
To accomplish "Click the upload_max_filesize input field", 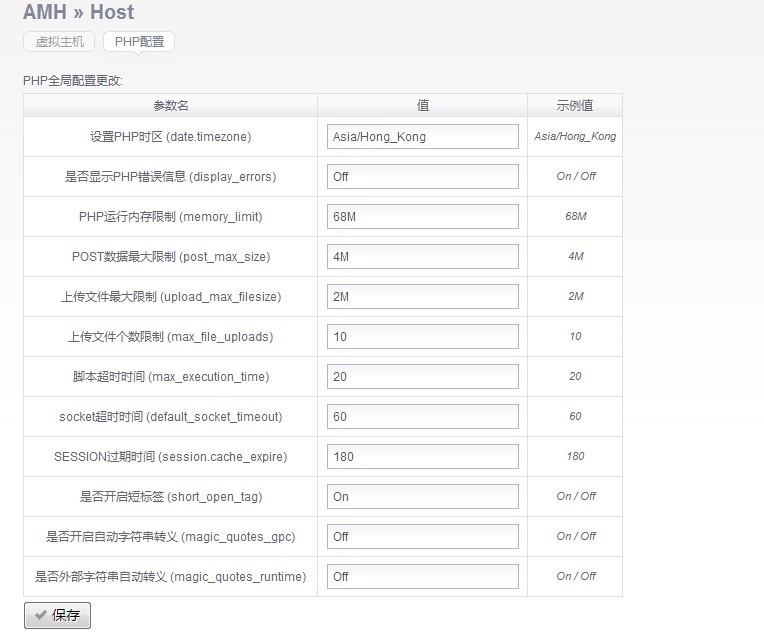I will point(422,297).
